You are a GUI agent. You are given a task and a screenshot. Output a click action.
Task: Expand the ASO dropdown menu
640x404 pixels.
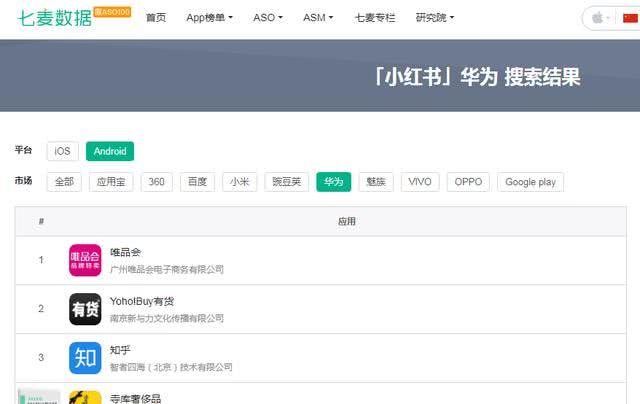coord(267,18)
